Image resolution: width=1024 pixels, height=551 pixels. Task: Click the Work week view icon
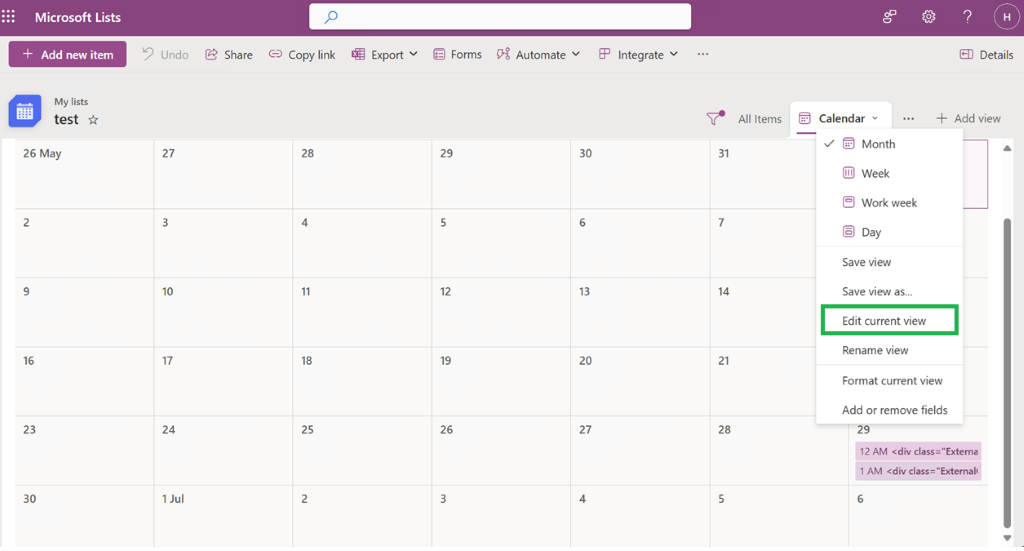tap(848, 202)
